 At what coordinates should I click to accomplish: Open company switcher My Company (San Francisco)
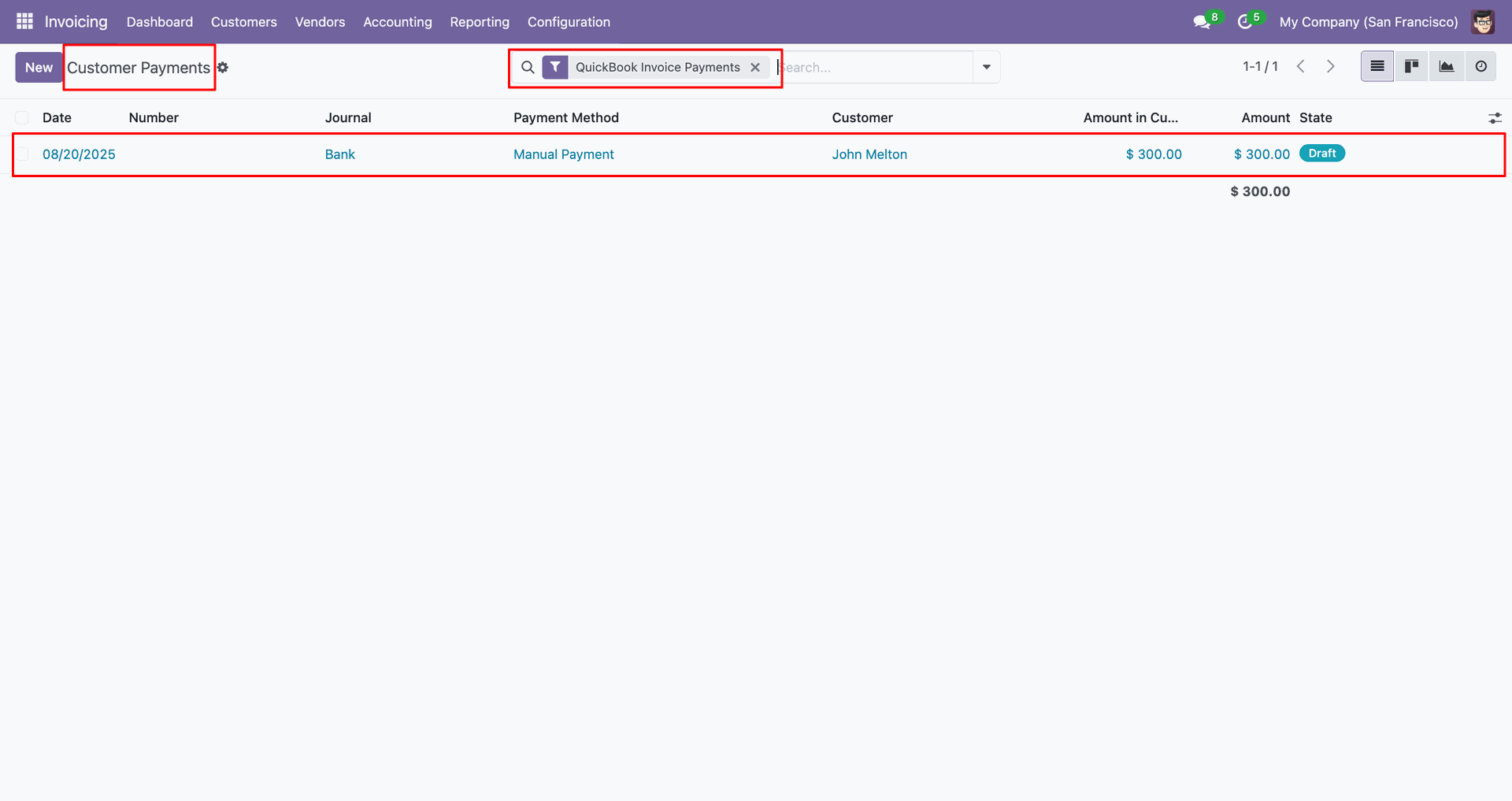pyautogui.click(x=1369, y=22)
